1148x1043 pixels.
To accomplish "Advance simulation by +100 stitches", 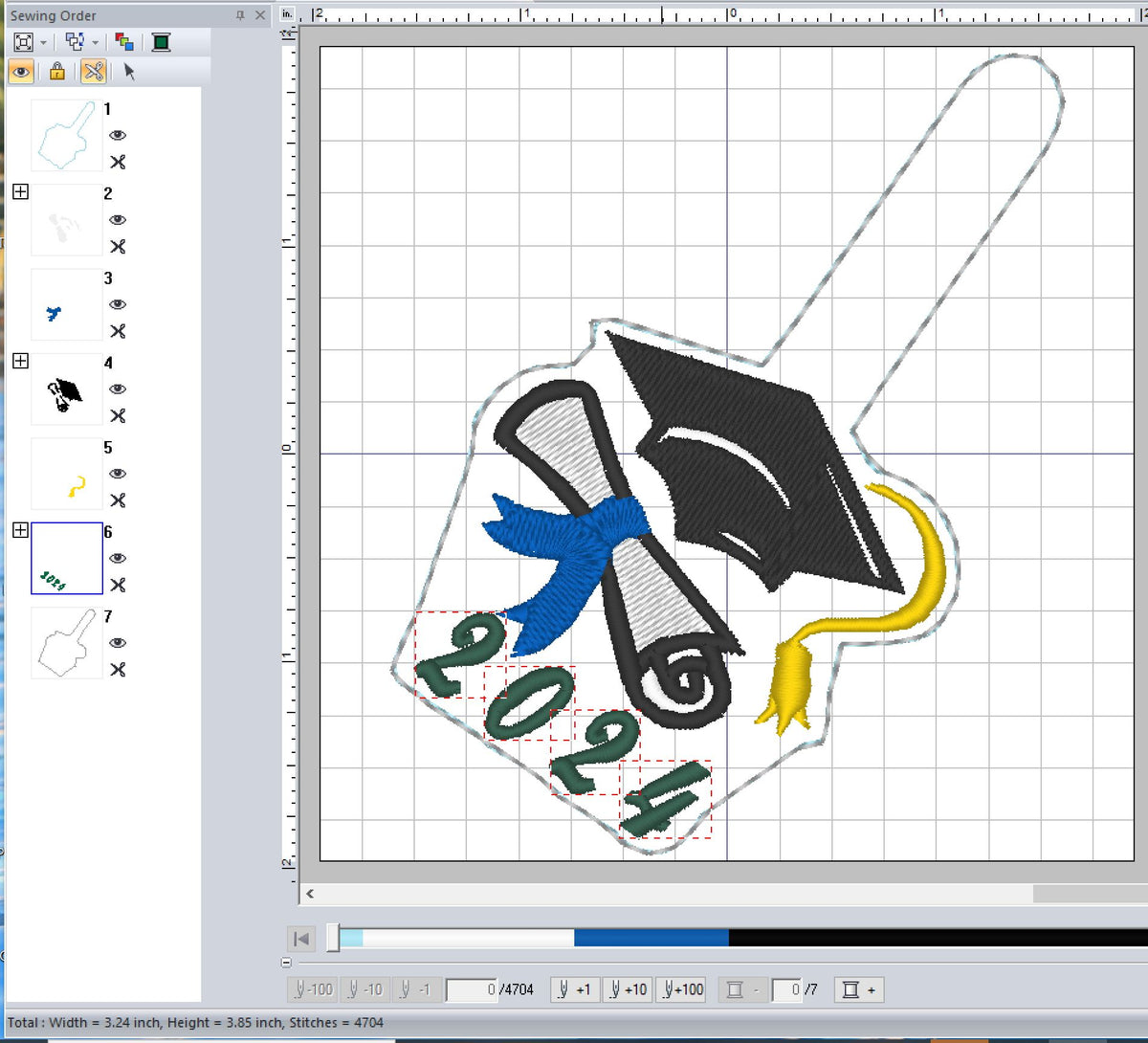I will tap(681, 989).
